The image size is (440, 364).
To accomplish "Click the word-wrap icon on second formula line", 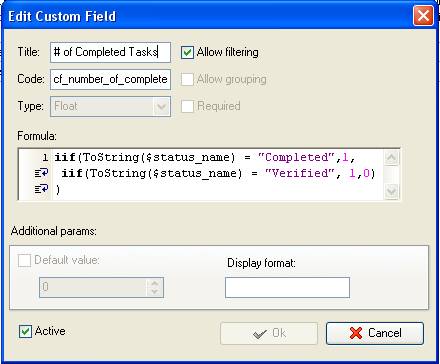I will click(42, 173).
